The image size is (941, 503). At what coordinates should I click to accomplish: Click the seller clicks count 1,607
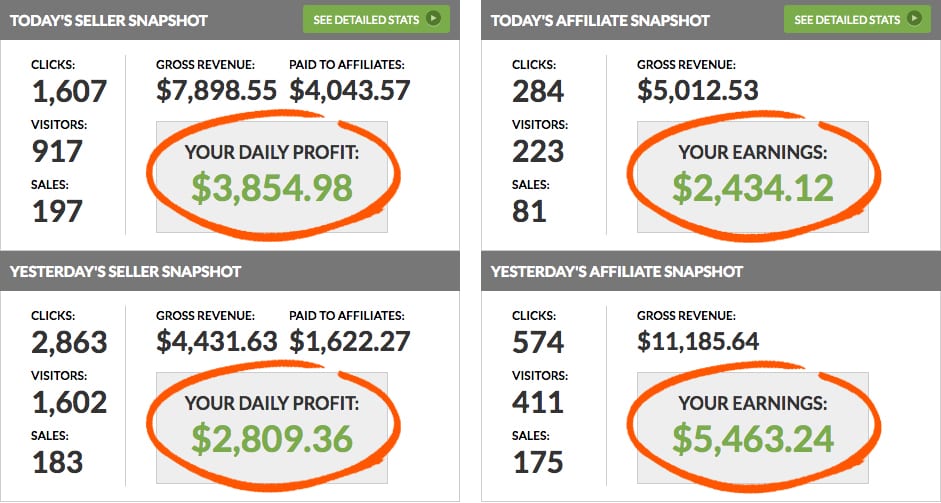[x=69, y=92]
